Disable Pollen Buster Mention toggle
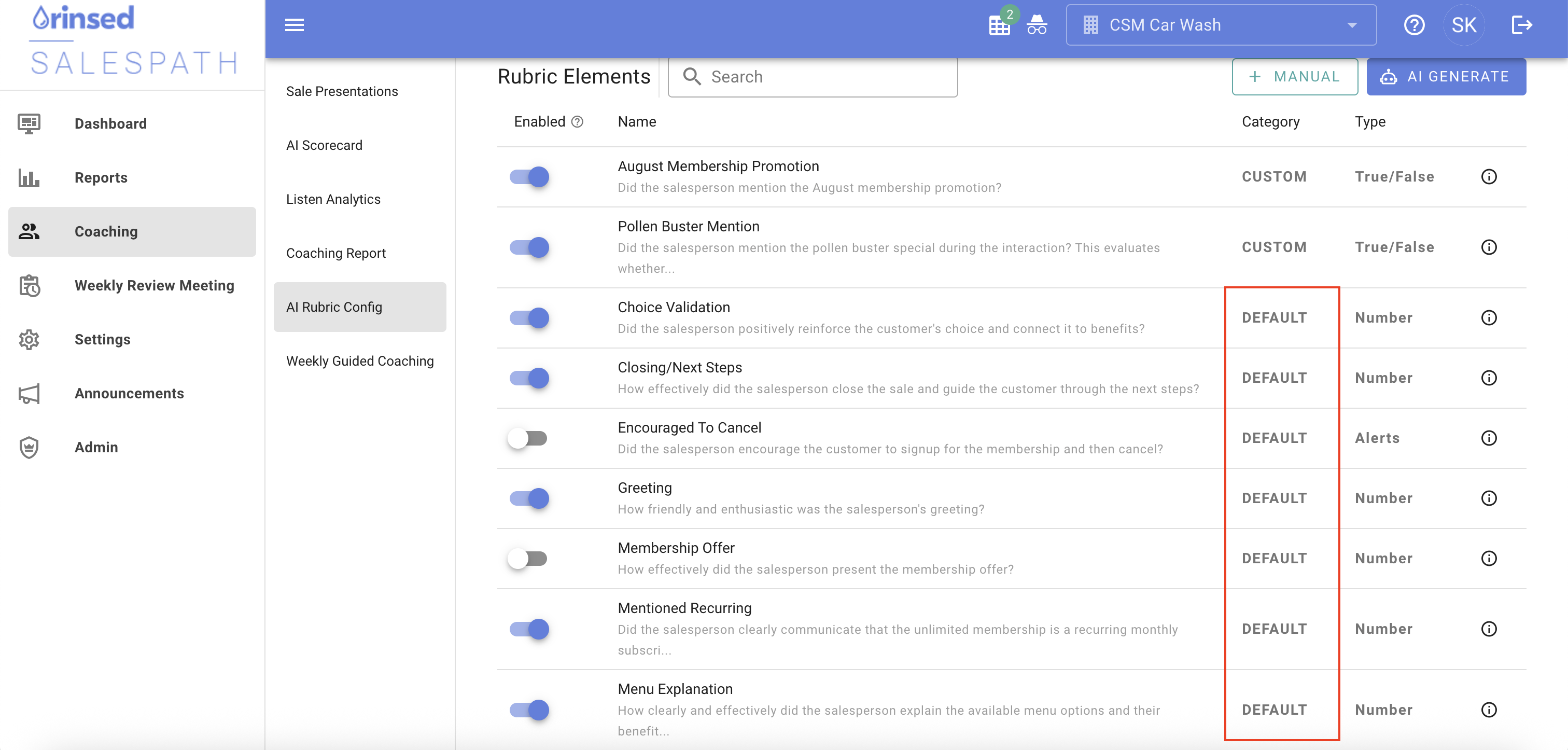 [x=529, y=247]
